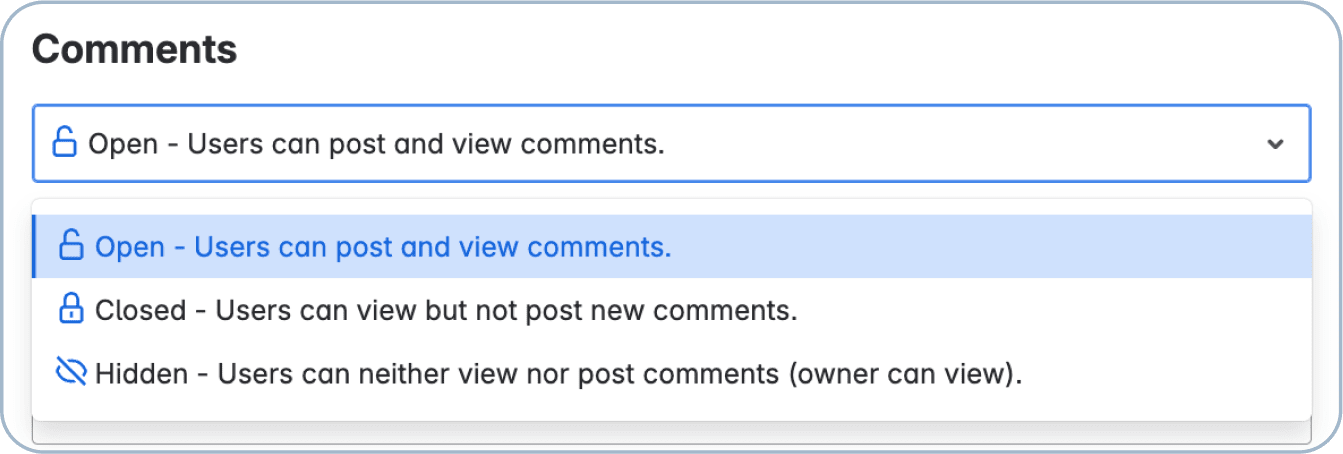This screenshot has width=1343, height=454.
Task: Click the Comments select box field
Action: (670, 144)
